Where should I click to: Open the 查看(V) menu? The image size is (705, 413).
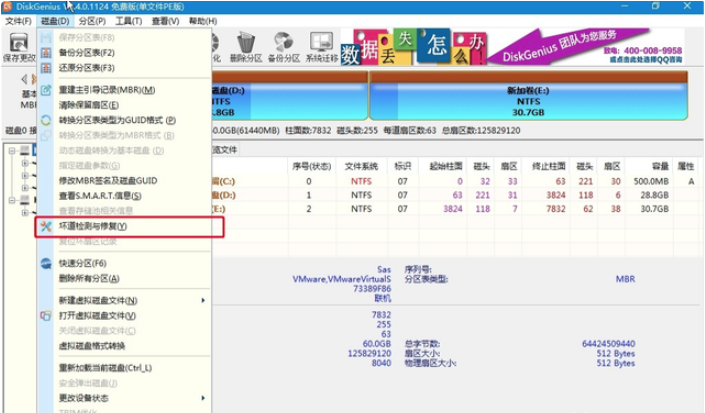click(165, 21)
